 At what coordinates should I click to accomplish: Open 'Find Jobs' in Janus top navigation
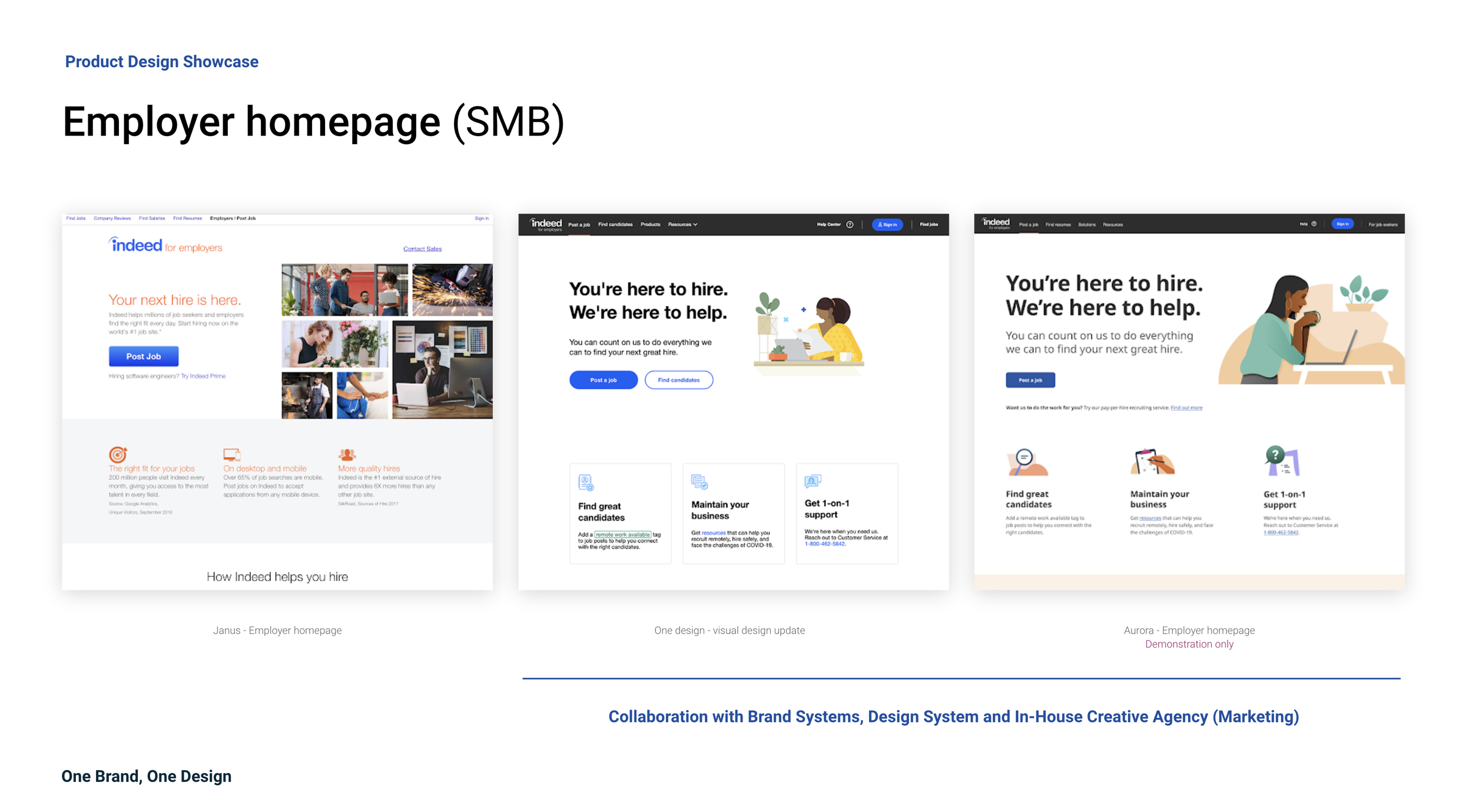tap(76, 218)
